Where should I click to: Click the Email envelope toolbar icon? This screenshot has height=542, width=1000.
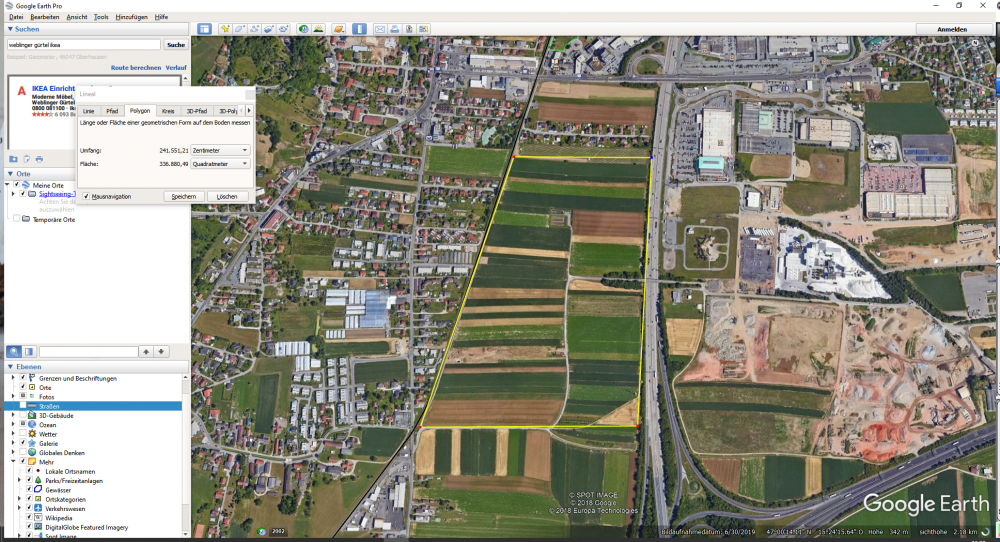(381, 29)
